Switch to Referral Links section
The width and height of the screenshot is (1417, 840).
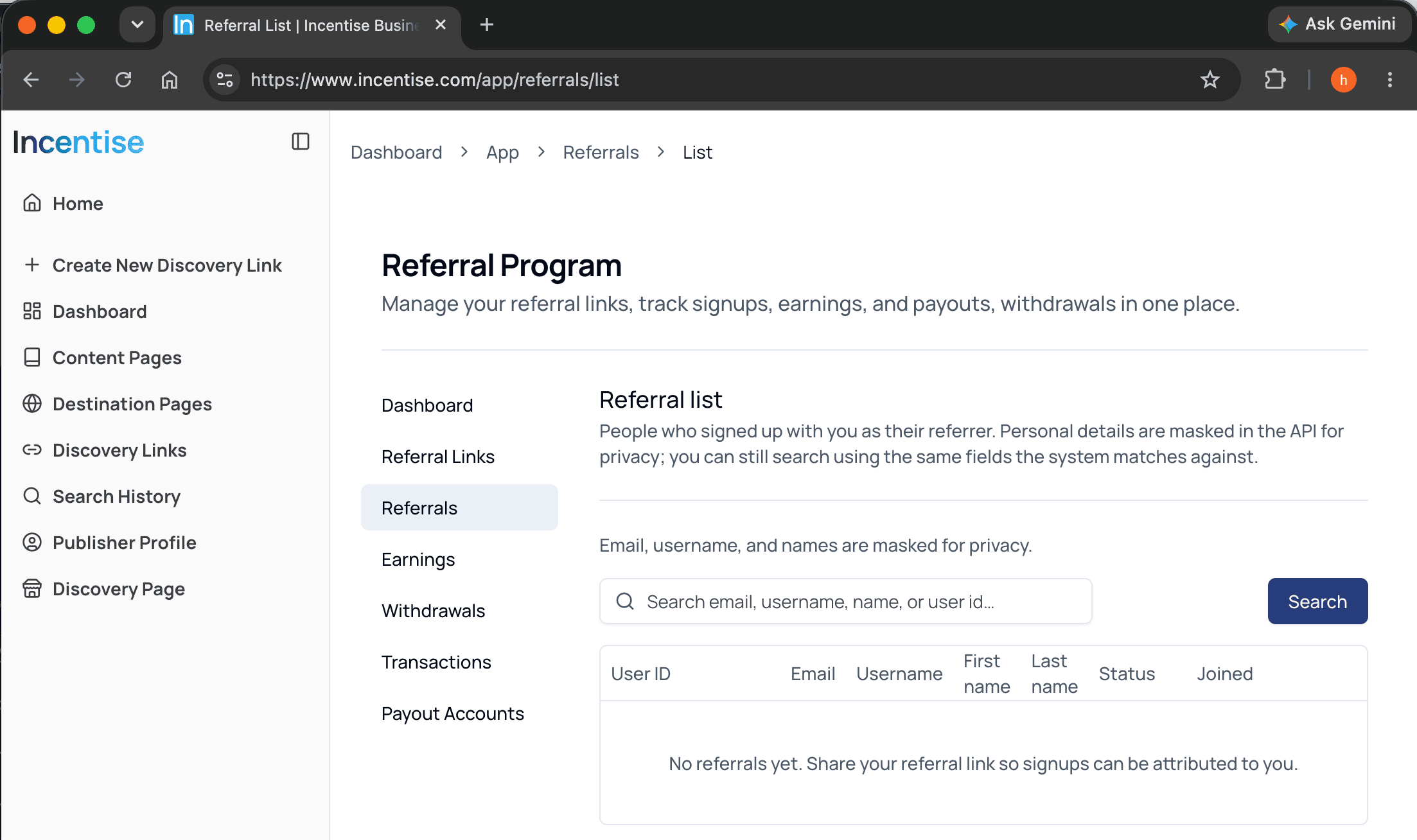[459, 457]
